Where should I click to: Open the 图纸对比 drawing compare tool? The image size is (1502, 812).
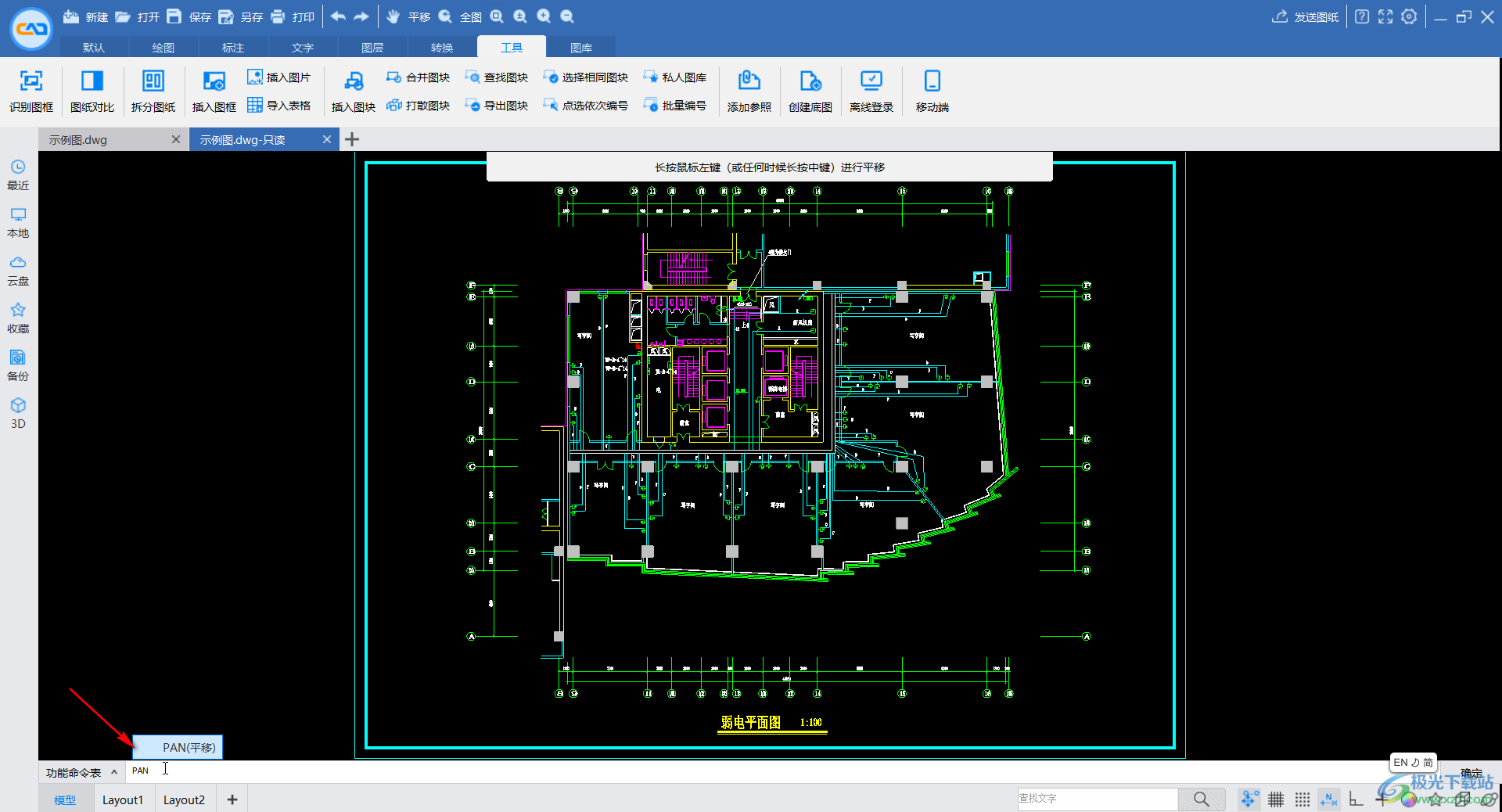click(92, 91)
